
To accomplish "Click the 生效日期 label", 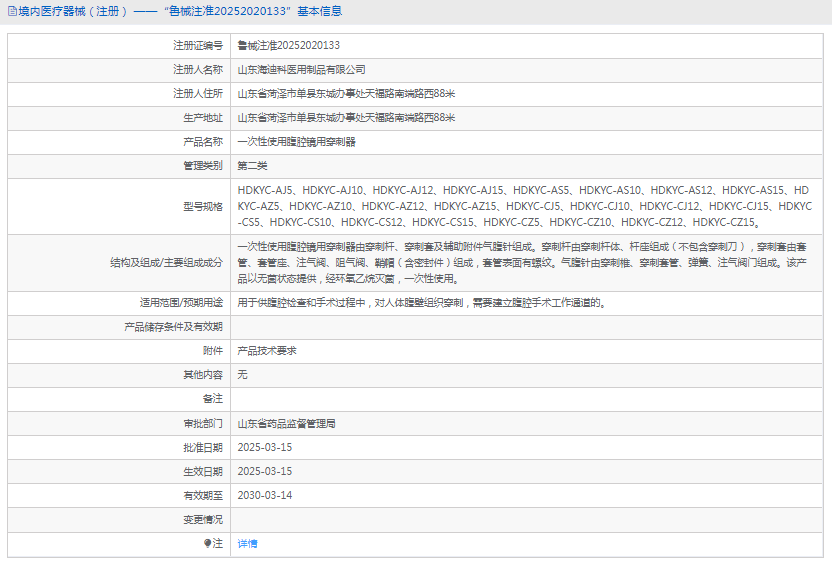I will coord(203,471).
